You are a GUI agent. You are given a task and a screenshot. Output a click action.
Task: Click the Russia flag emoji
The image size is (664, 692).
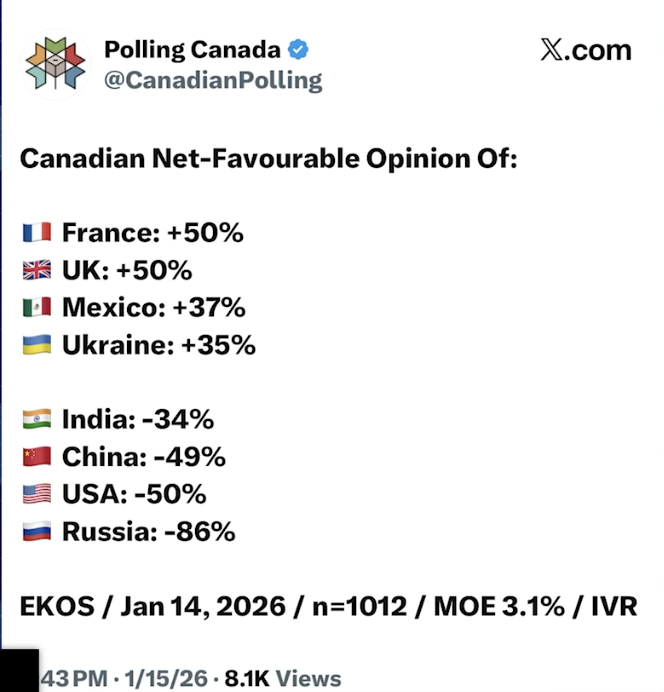click(x=37, y=533)
